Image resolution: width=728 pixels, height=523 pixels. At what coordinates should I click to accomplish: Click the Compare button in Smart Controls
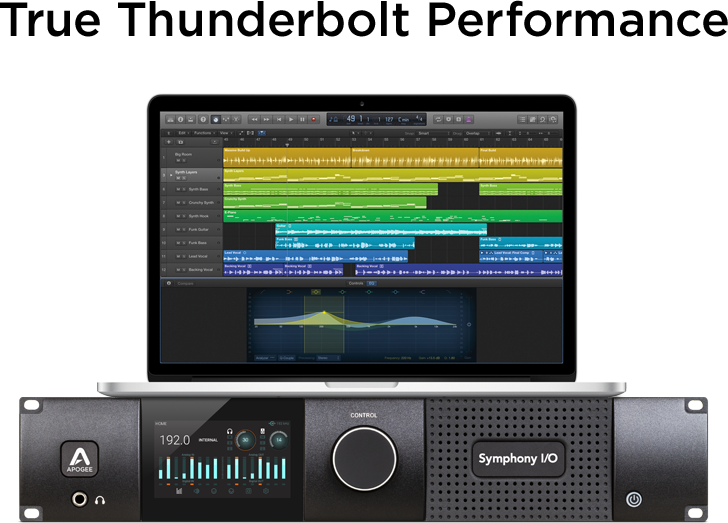pos(185,283)
